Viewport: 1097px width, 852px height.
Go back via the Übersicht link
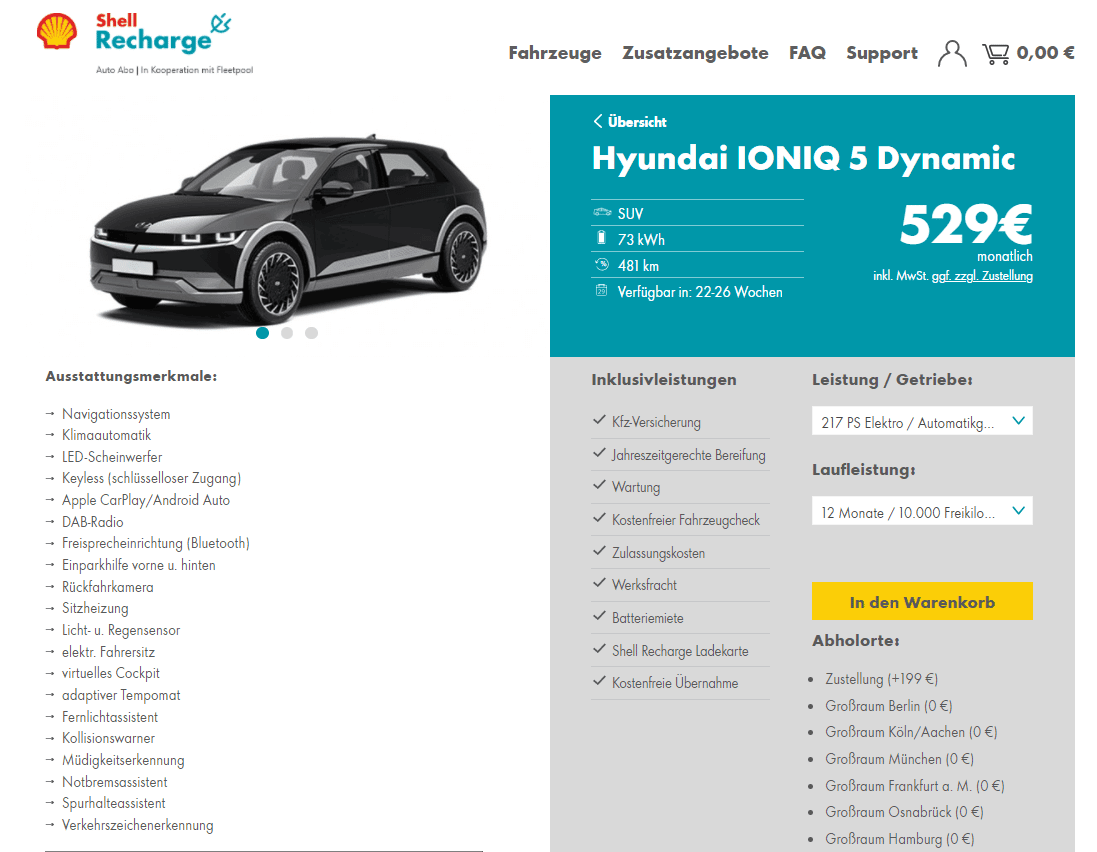coord(637,122)
